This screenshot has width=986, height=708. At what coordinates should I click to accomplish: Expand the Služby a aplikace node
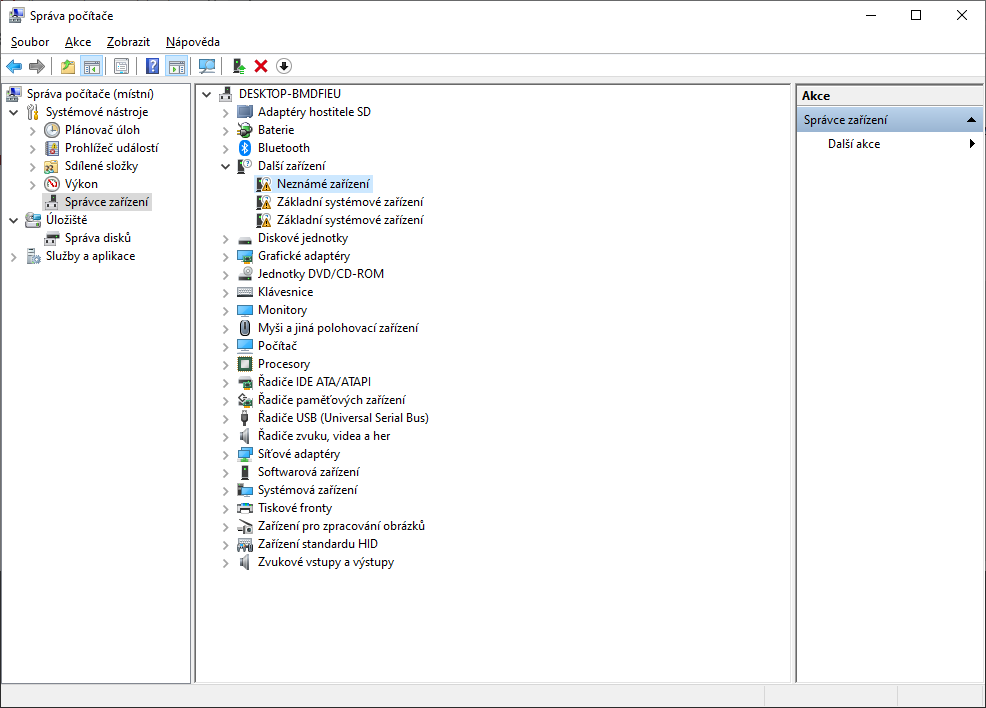pyautogui.click(x=14, y=257)
